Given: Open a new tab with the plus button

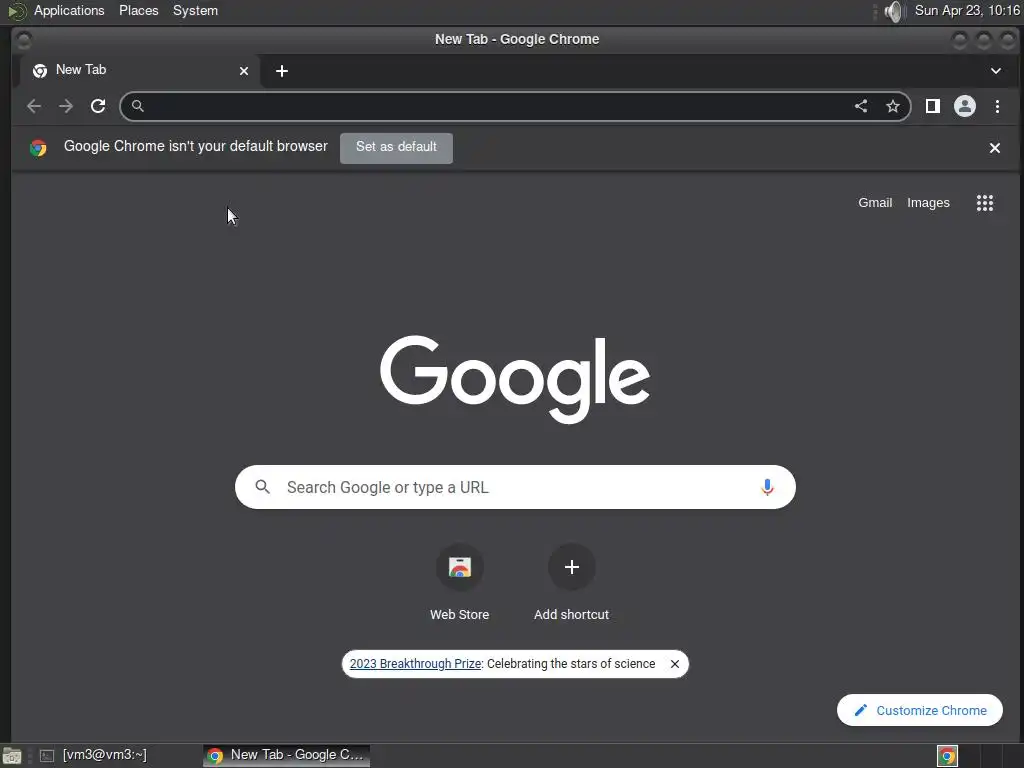Looking at the screenshot, I should click(x=282, y=71).
